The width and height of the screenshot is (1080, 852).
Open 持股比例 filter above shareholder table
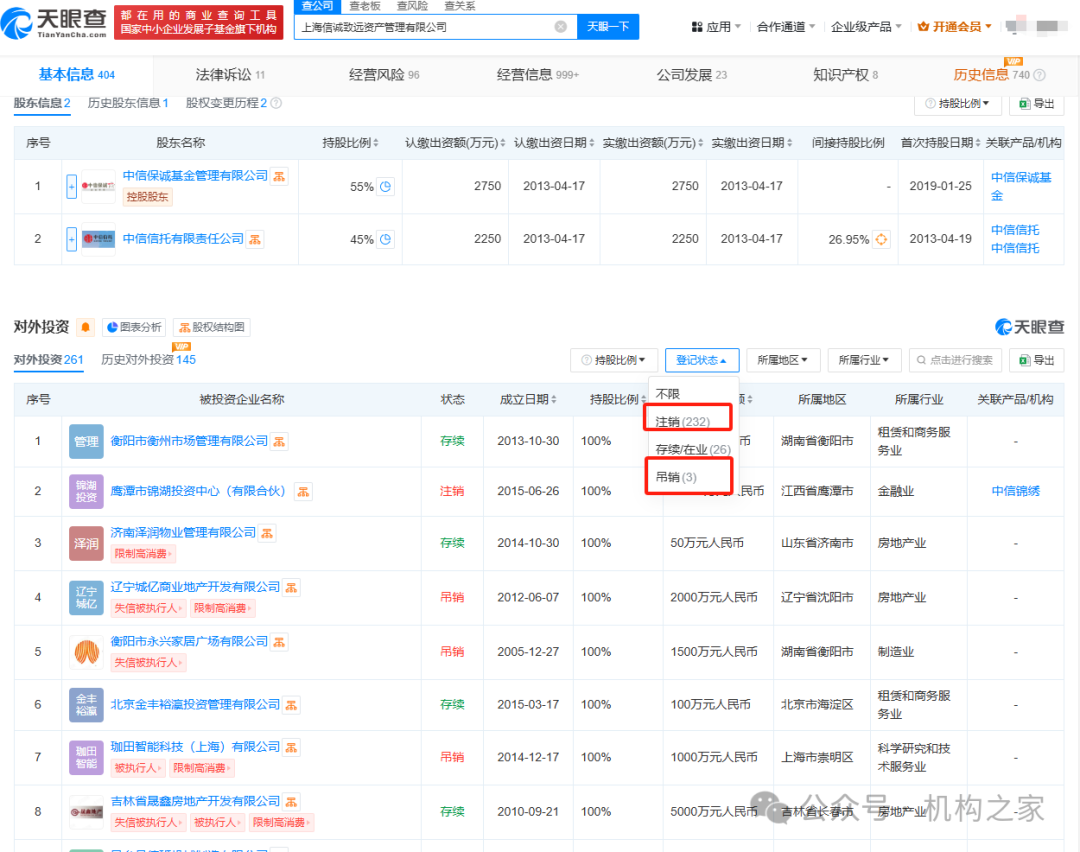[x=957, y=103]
